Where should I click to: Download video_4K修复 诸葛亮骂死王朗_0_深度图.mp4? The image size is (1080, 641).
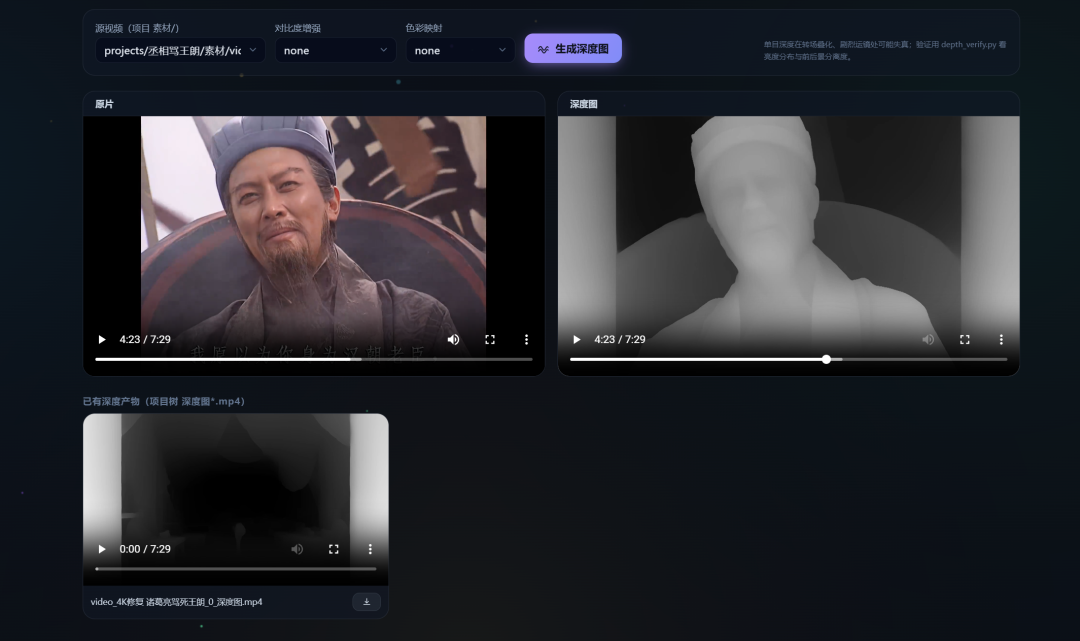(x=366, y=602)
